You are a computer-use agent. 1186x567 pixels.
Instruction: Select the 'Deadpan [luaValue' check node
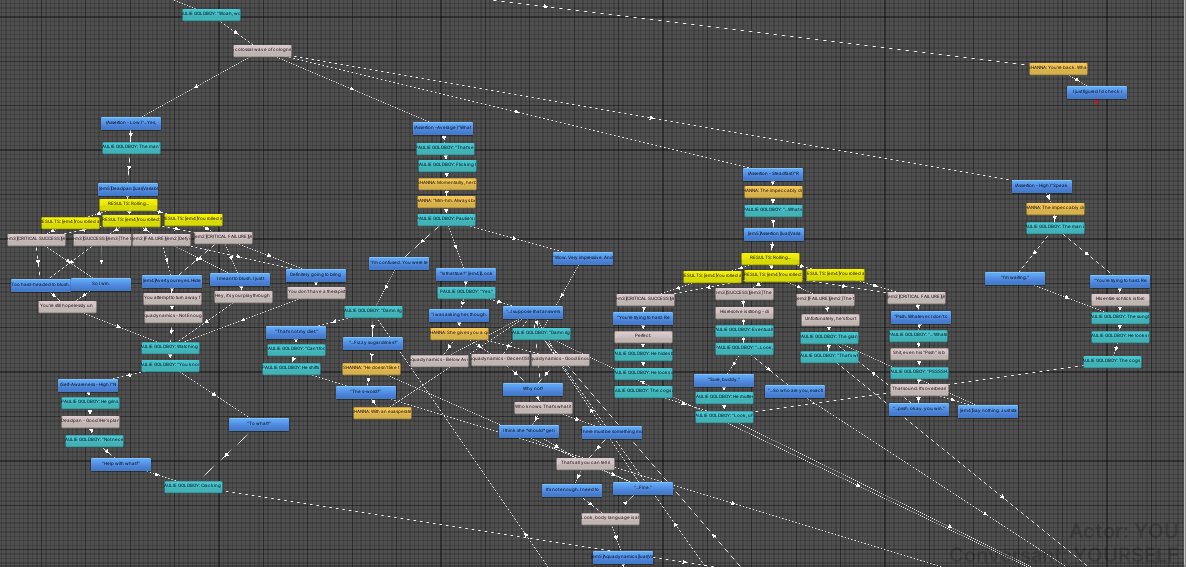pos(128,190)
